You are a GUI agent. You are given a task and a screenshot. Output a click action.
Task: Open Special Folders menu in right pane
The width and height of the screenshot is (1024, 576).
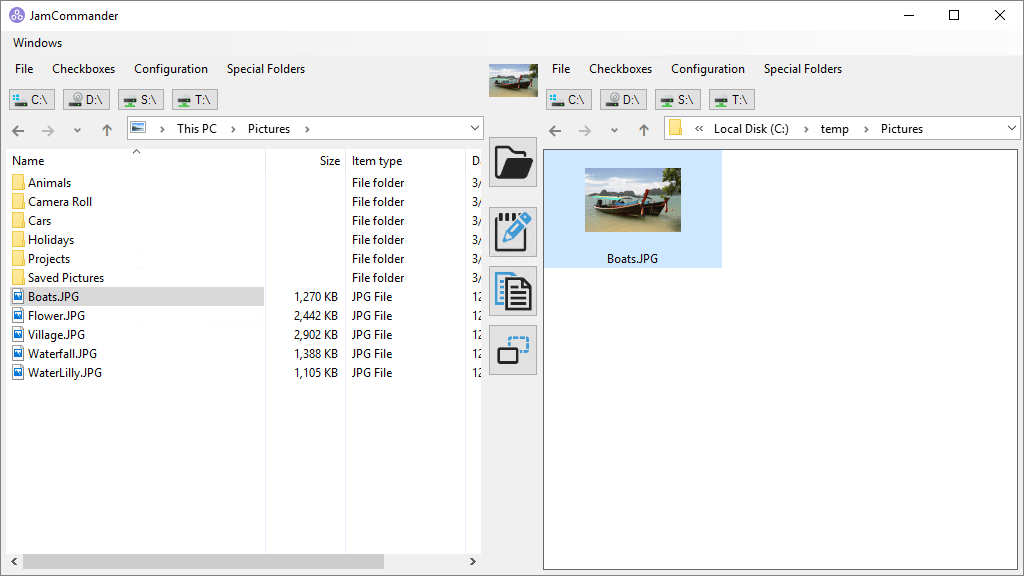[802, 69]
